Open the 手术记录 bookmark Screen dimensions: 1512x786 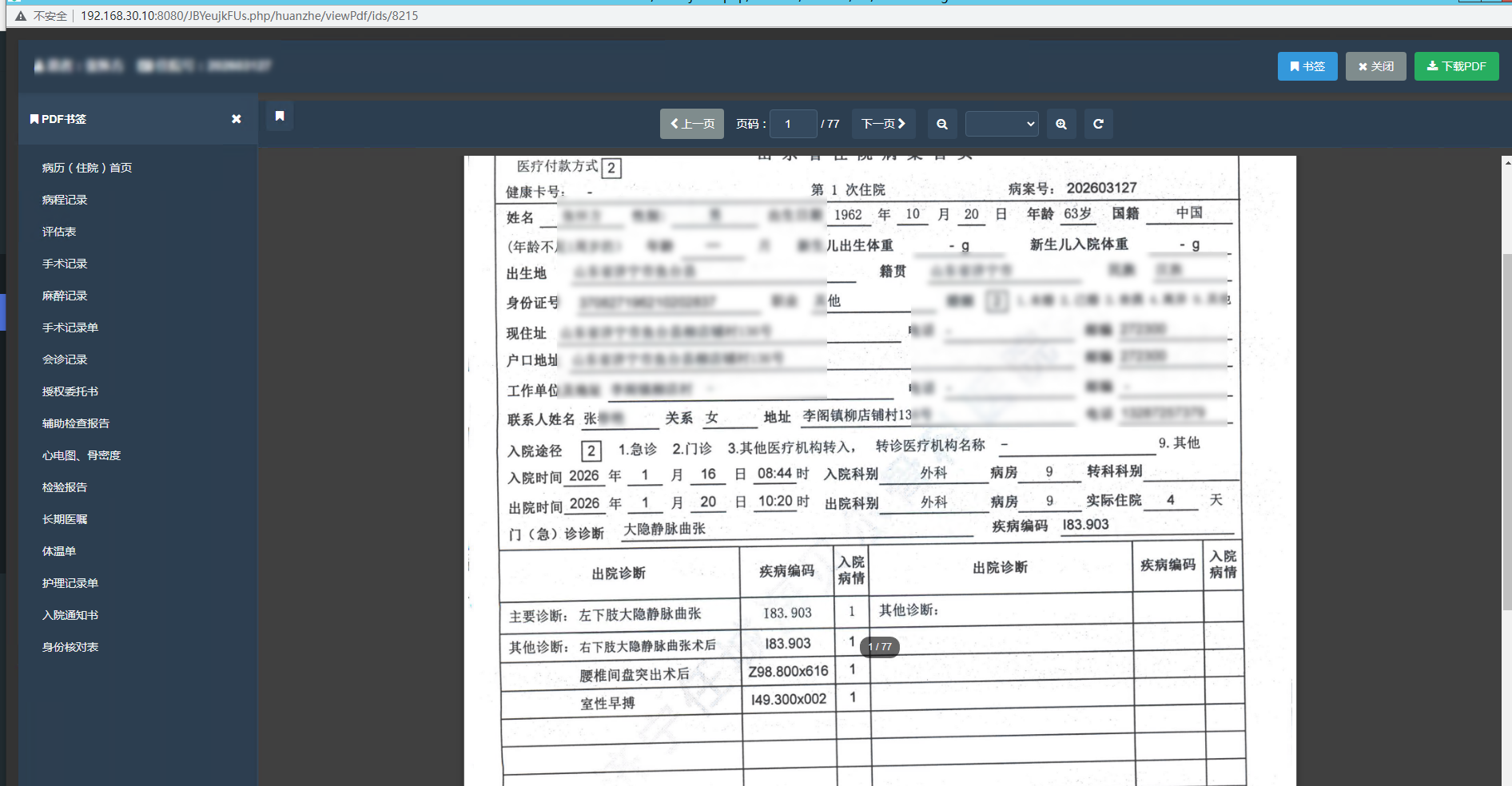64,263
